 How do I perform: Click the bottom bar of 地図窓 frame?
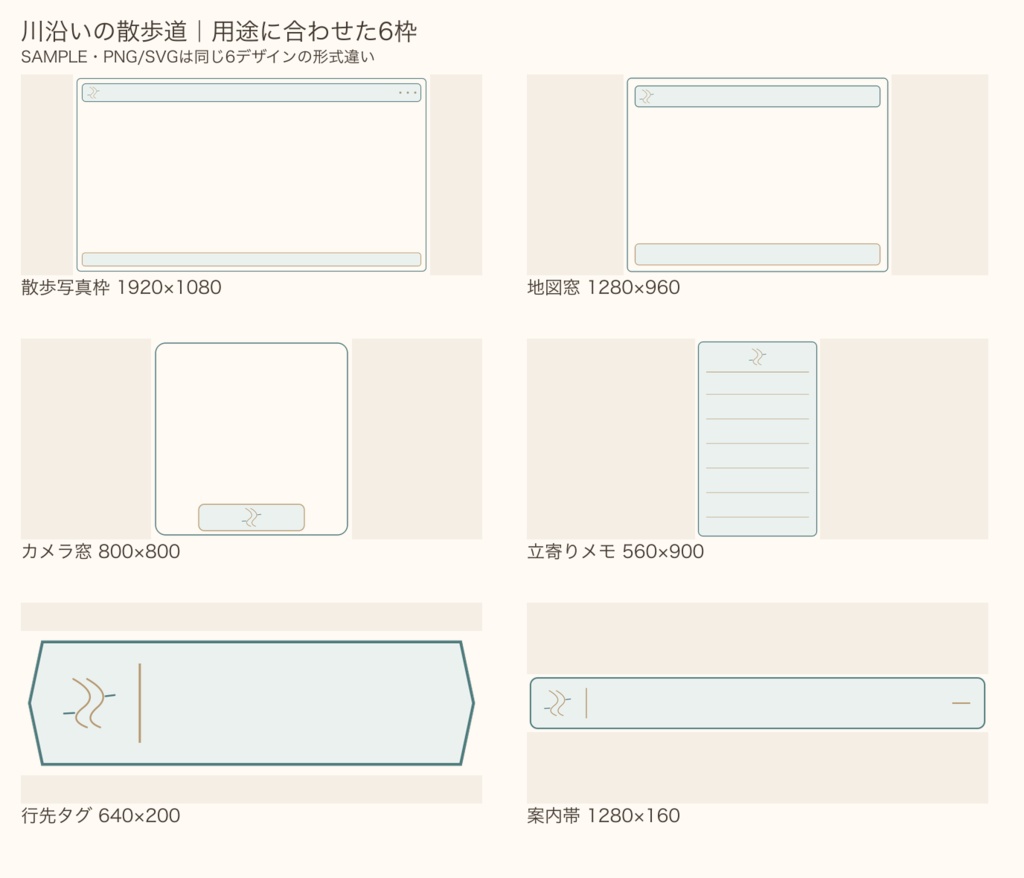click(758, 254)
